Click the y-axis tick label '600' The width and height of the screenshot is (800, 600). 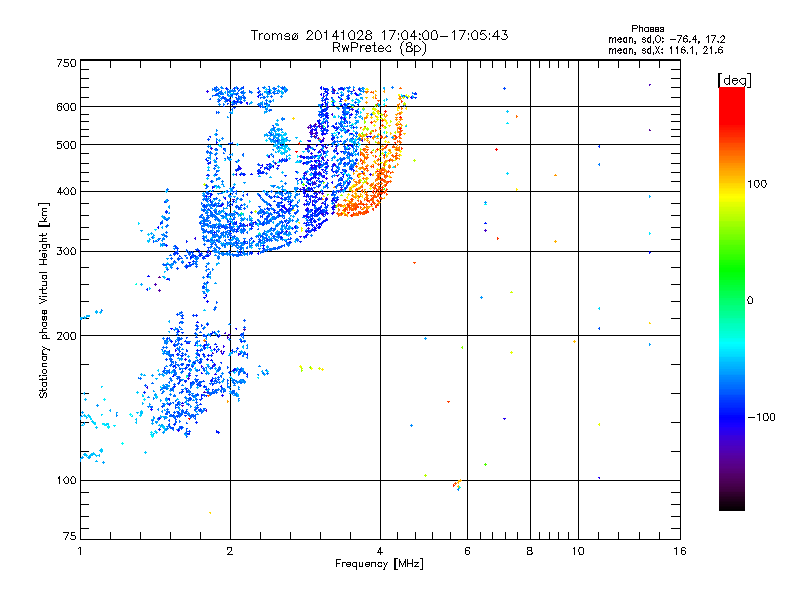[67, 107]
